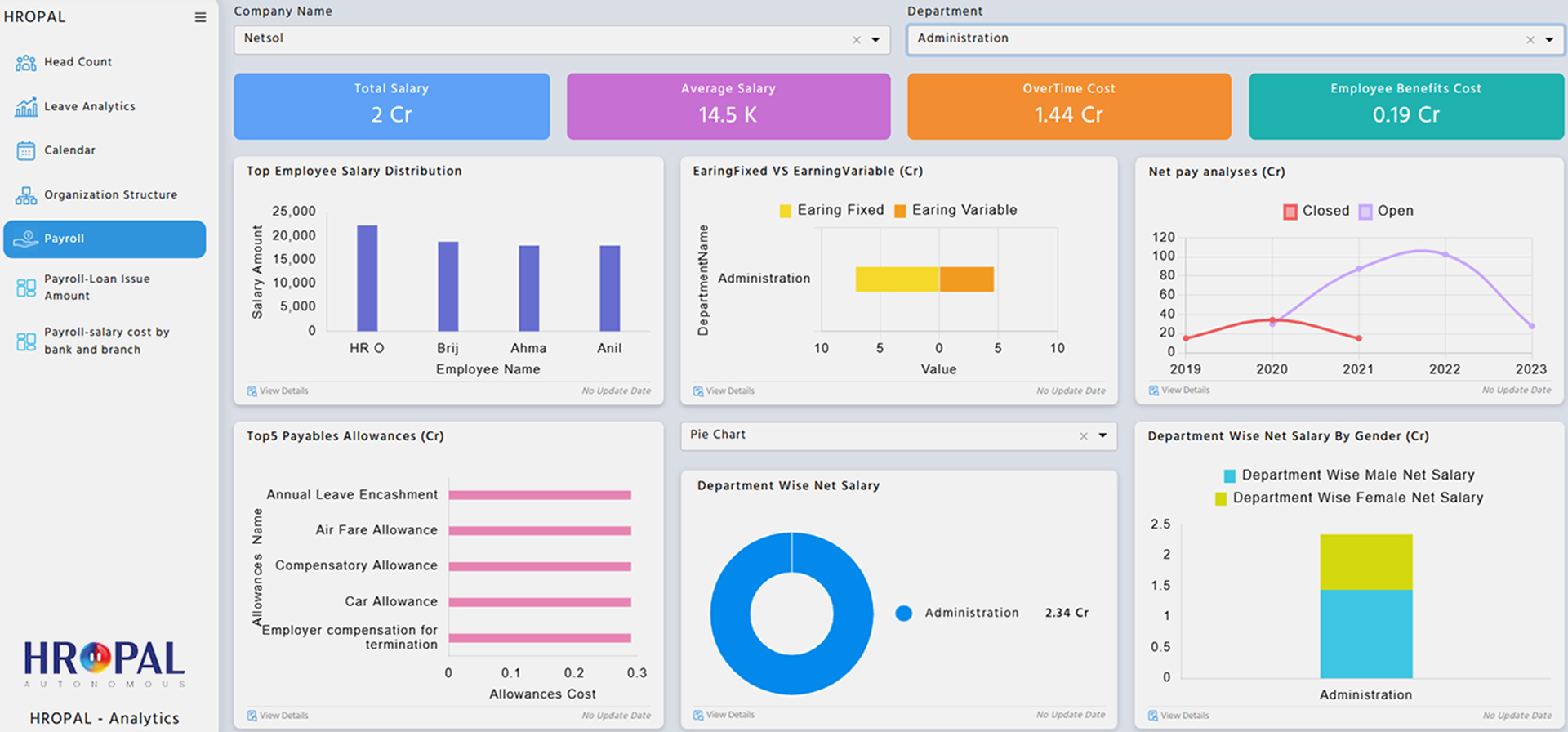
Task: Toggle Earing Variable legend swatch
Action: pyautogui.click(x=900, y=212)
